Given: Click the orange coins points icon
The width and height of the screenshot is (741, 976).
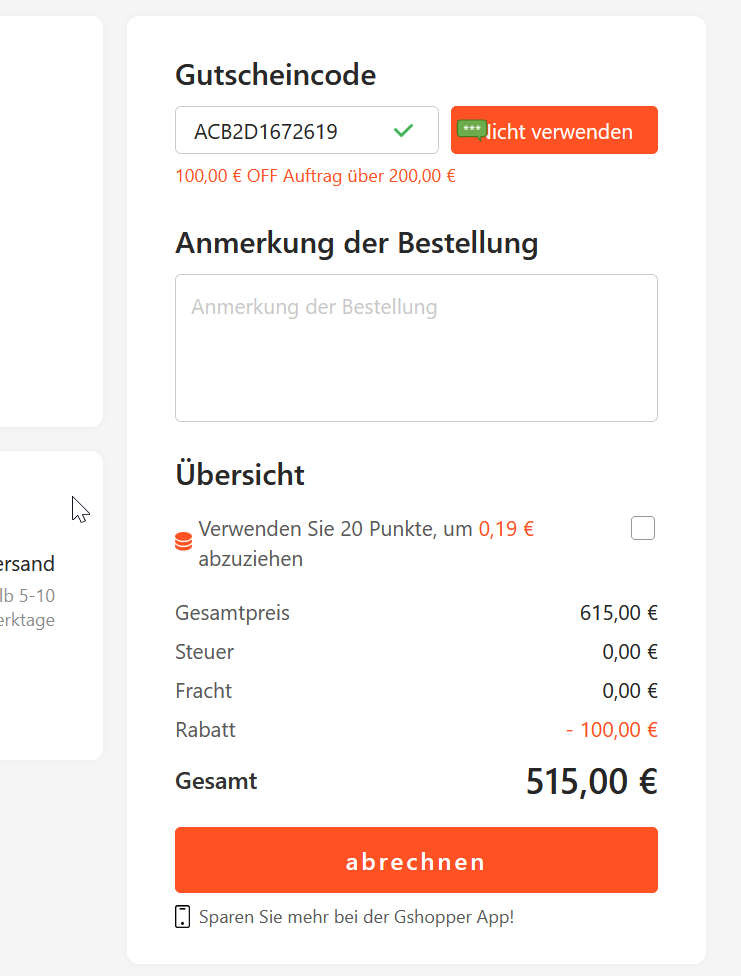Looking at the screenshot, I should [x=183, y=541].
